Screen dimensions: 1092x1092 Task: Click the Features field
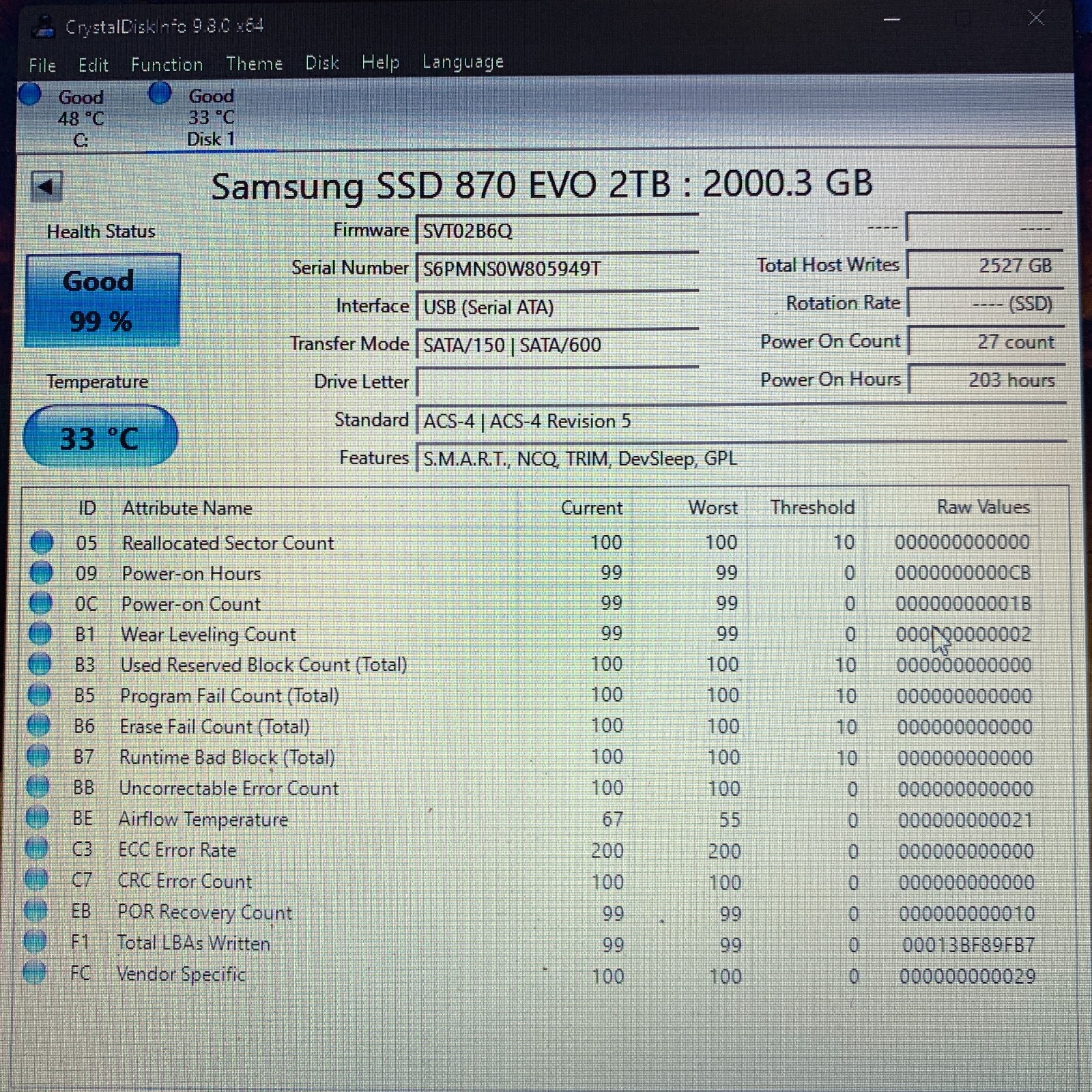[741, 458]
